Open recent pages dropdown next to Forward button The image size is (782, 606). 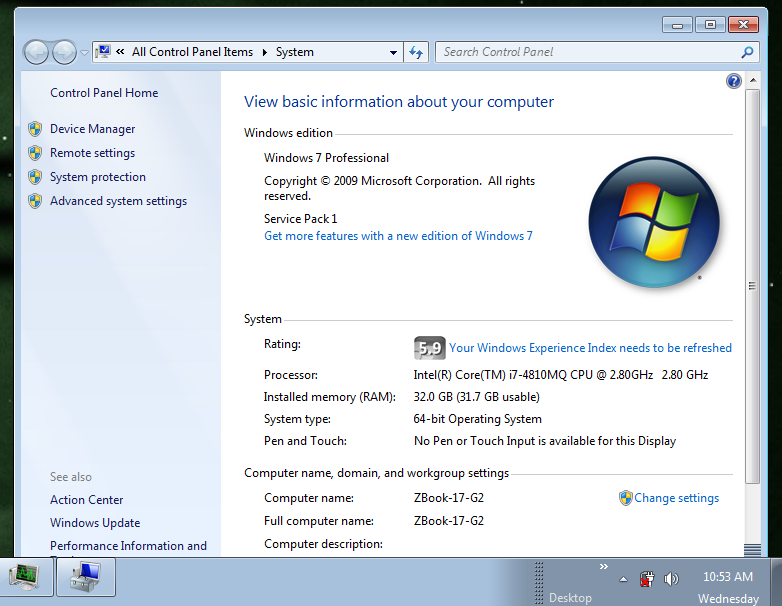[x=84, y=53]
